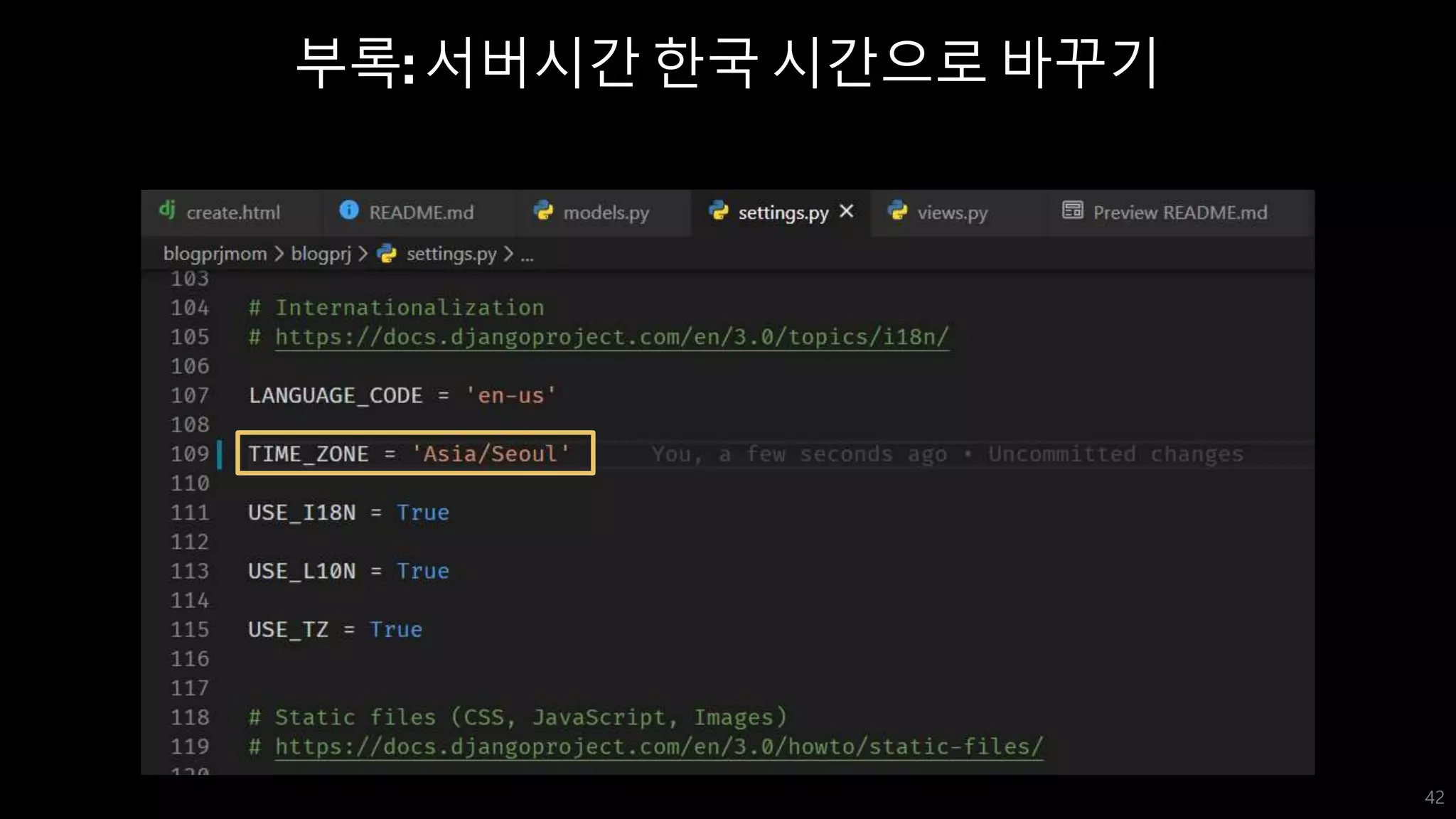Click the Python icon on models.py tab
Image resolution: width=1456 pixels, height=819 pixels.
544,210
